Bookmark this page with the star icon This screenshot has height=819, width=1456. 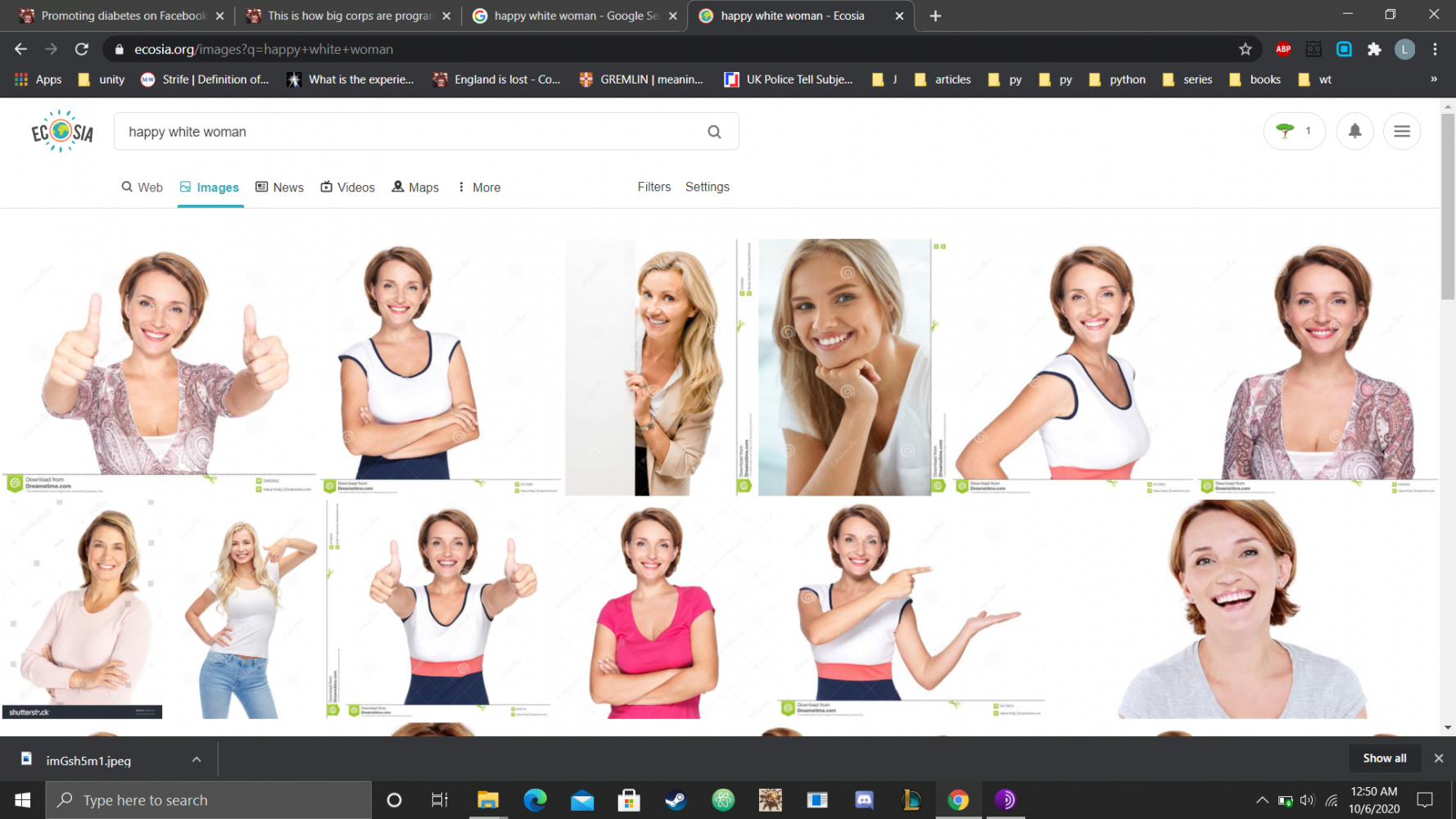[x=1245, y=49]
